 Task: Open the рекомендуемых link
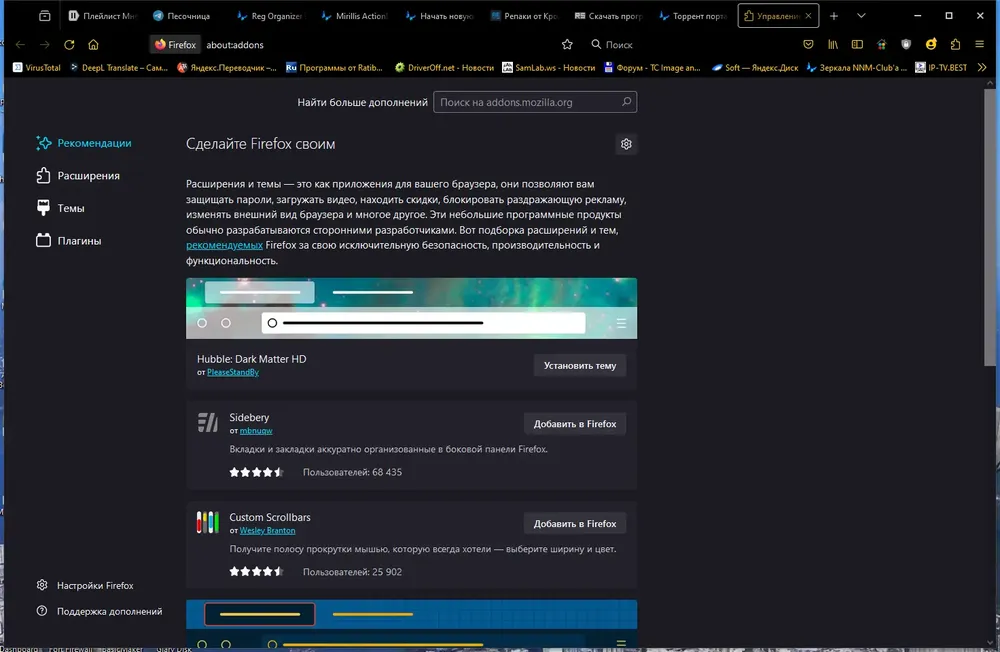[224, 245]
